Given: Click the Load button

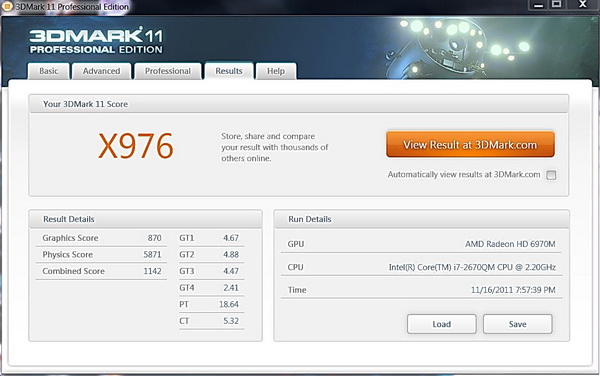Looking at the screenshot, I should (442, 324).
